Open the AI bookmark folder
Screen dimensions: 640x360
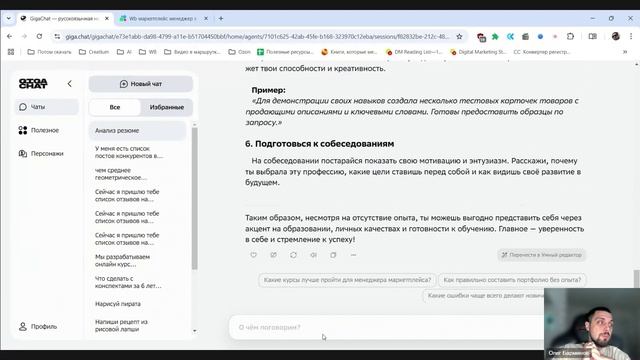[x=124, y=52]
